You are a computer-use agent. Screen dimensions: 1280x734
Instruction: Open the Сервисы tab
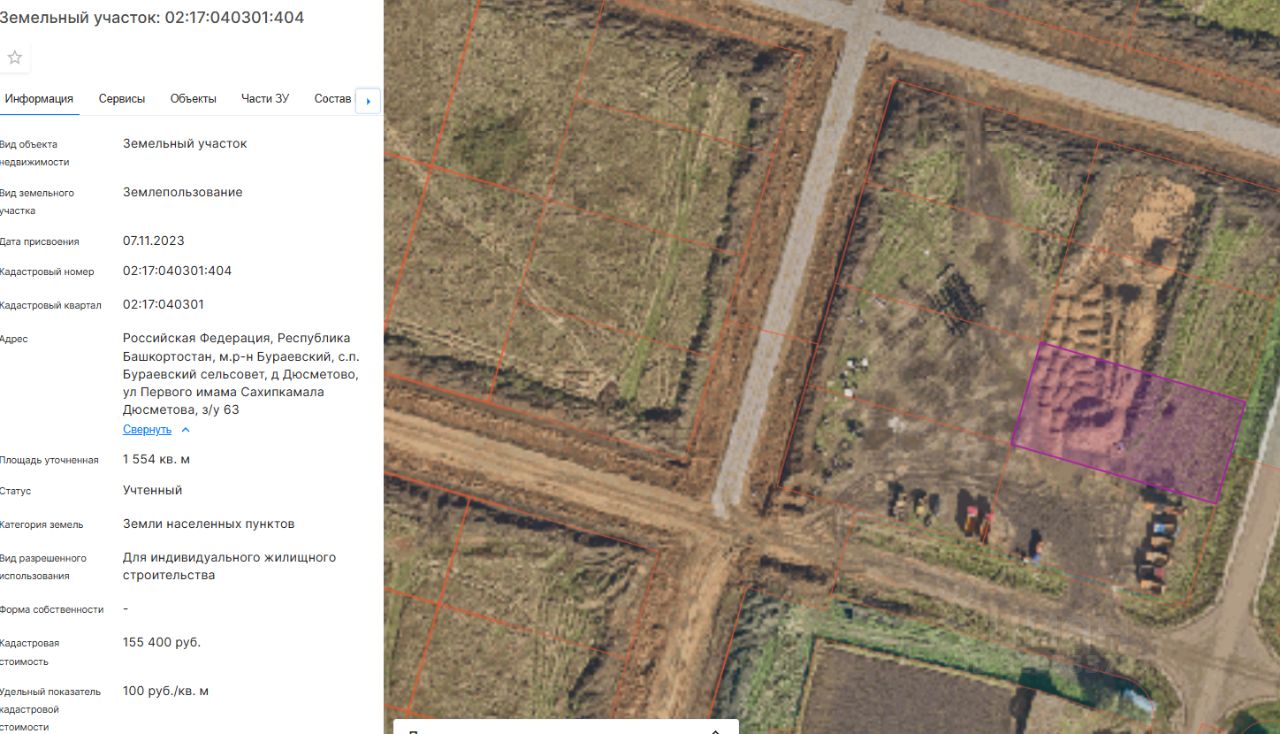coord(122,99)
